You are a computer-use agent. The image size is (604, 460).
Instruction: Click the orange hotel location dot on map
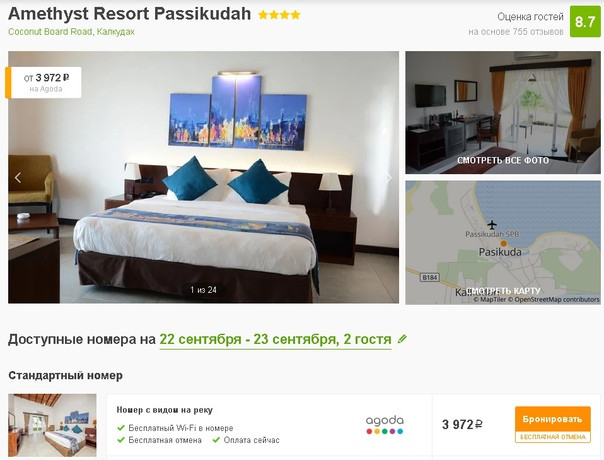tap(503, 243)
